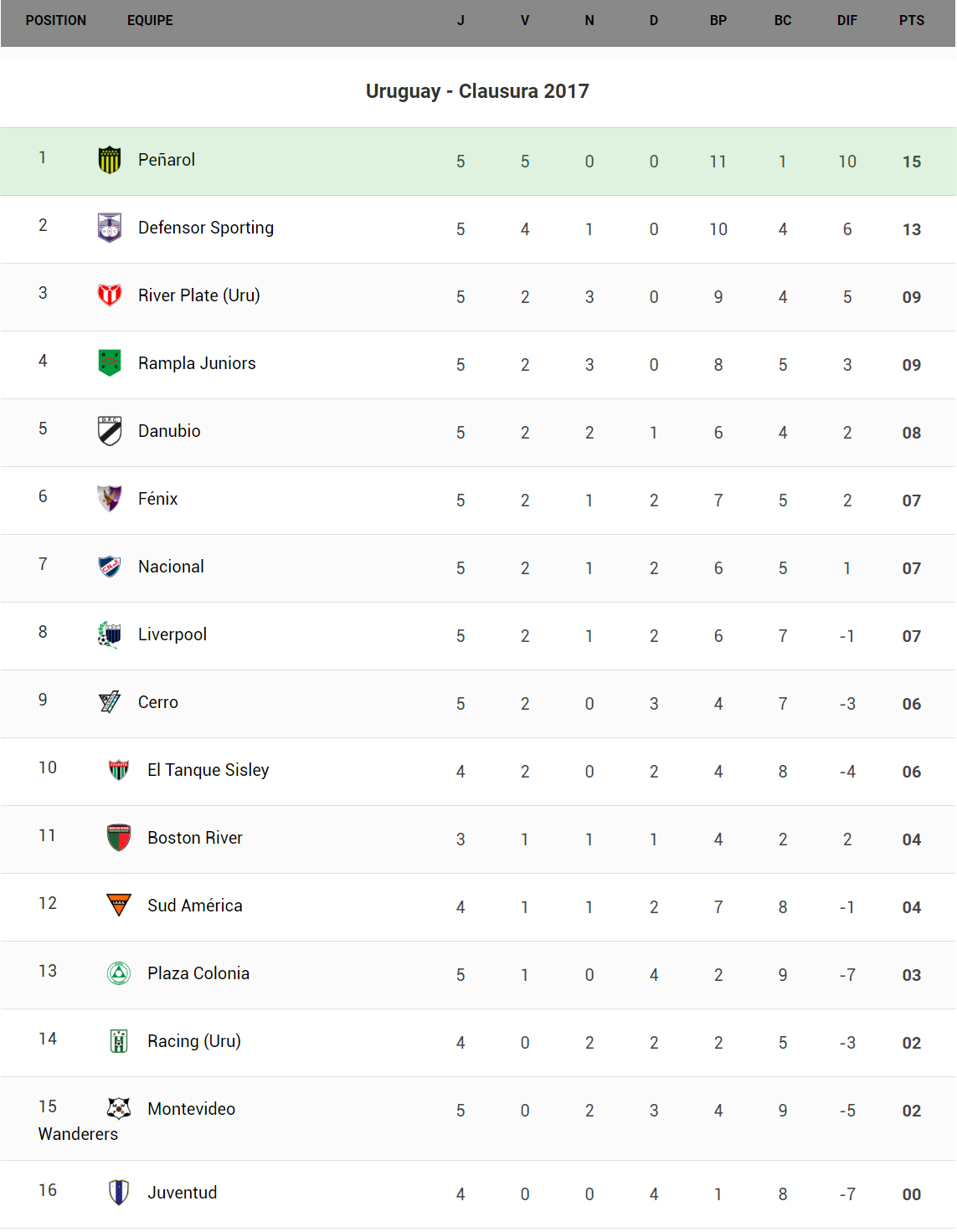
Task: Click the green Rampla Juniors crest
Action: pyautogui.click(x=110, y=363)
